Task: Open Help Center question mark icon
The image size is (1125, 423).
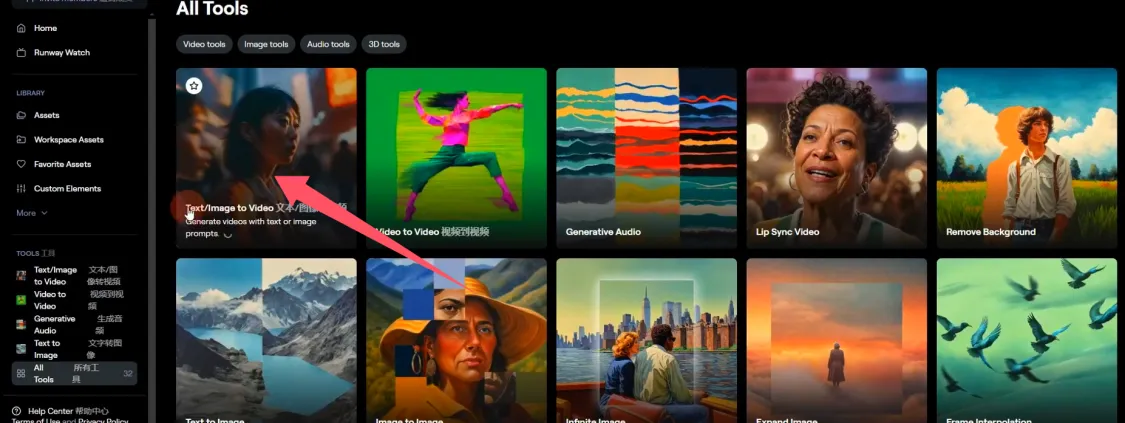Action: click(17, 411)
